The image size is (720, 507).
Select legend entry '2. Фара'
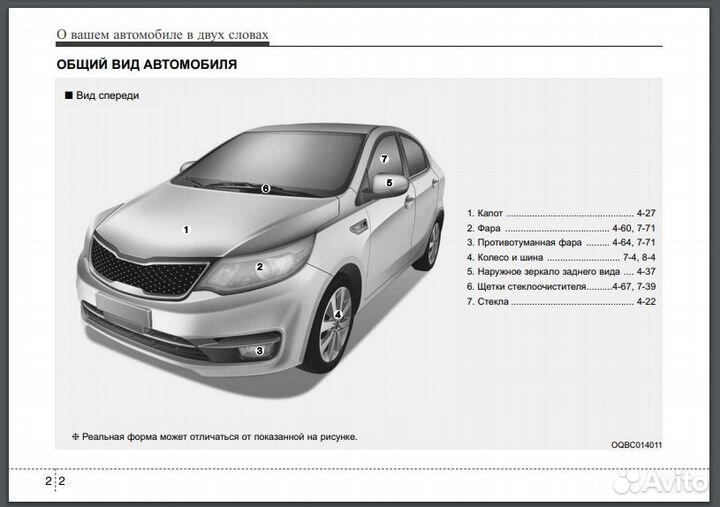[484, 228]
